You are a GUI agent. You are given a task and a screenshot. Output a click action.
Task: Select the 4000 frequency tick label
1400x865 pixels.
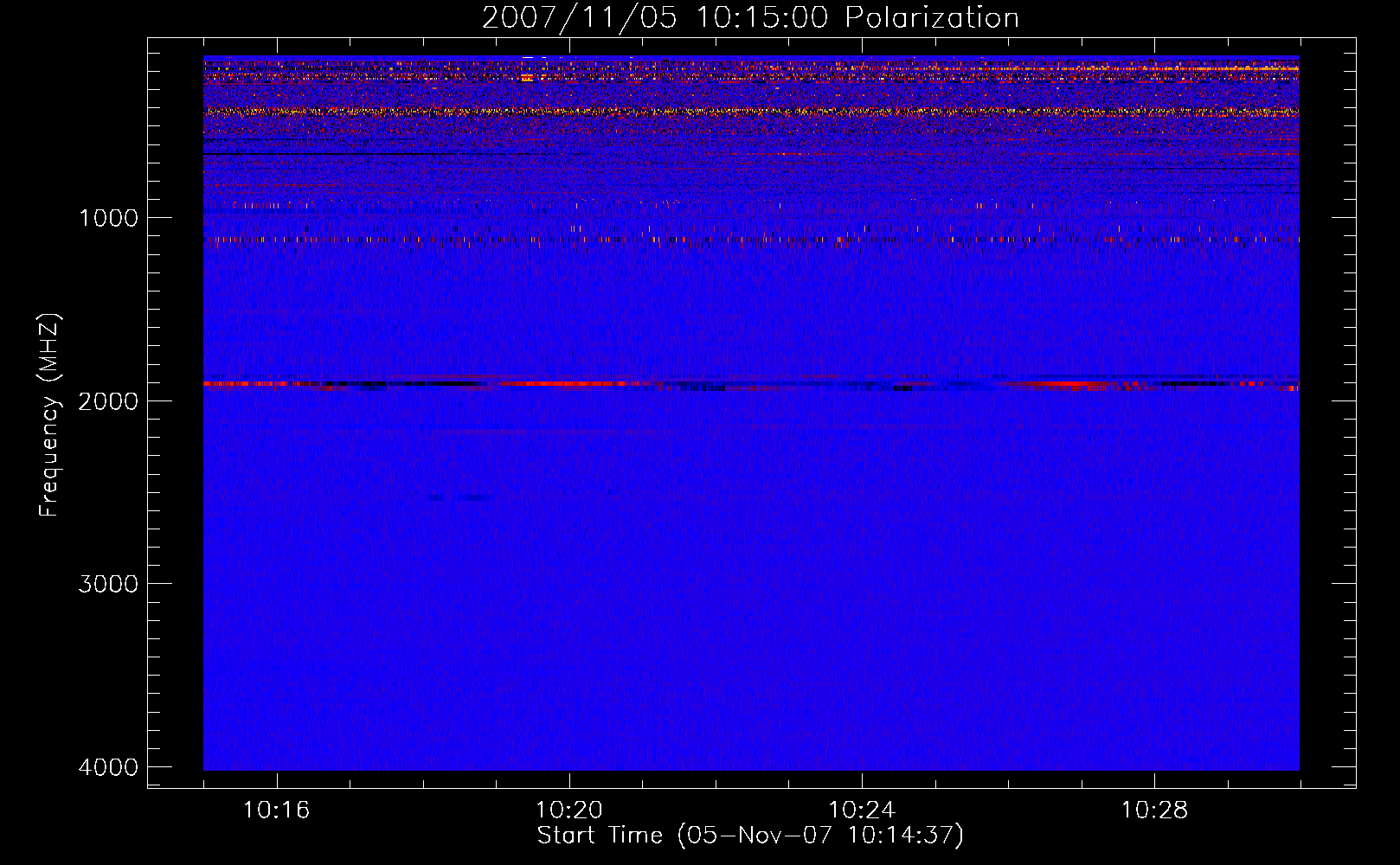[108, 767]
